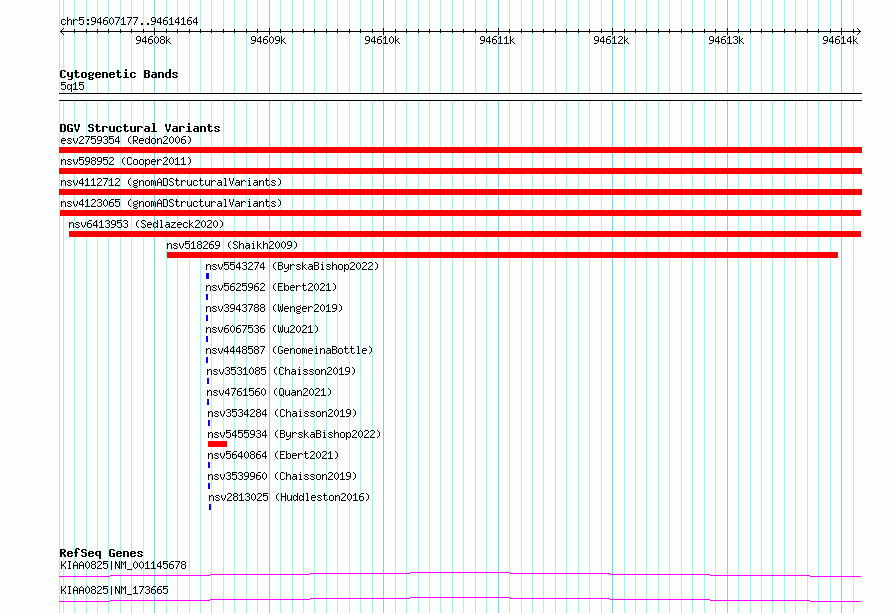Select nsv3531085 (Chaisson2019) label
The image size is (890, 613).
coord(282,371)
